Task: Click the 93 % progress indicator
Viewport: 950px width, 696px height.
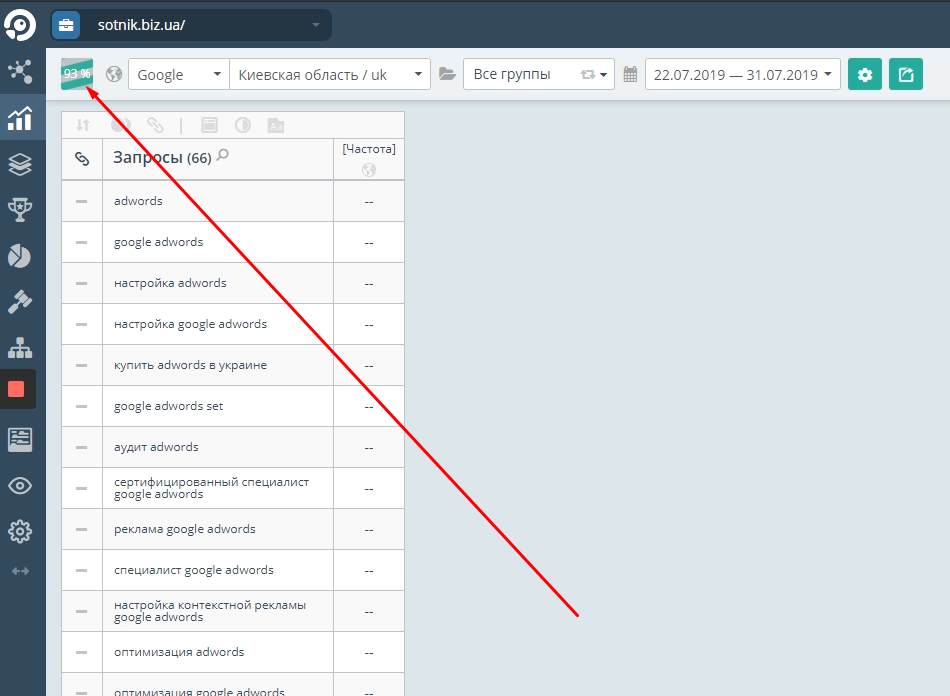Action: coord(77,74)
